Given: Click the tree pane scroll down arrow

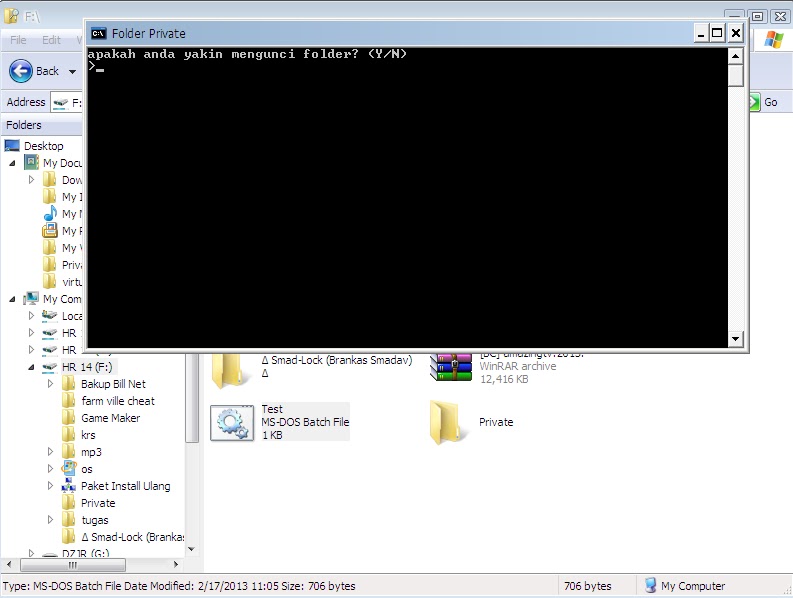Looking at the screenshot, I should click(x=191, y=549).
